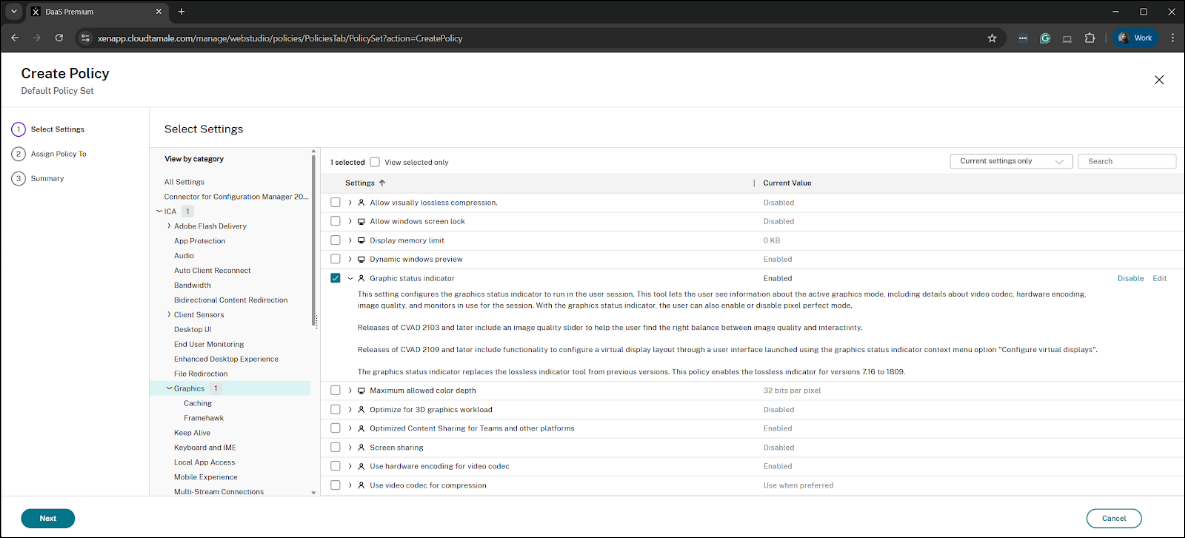Screen dimensions: 1185x538
Task: Click the Disable link for Graphic status indicator
Action: [1130, 278]
